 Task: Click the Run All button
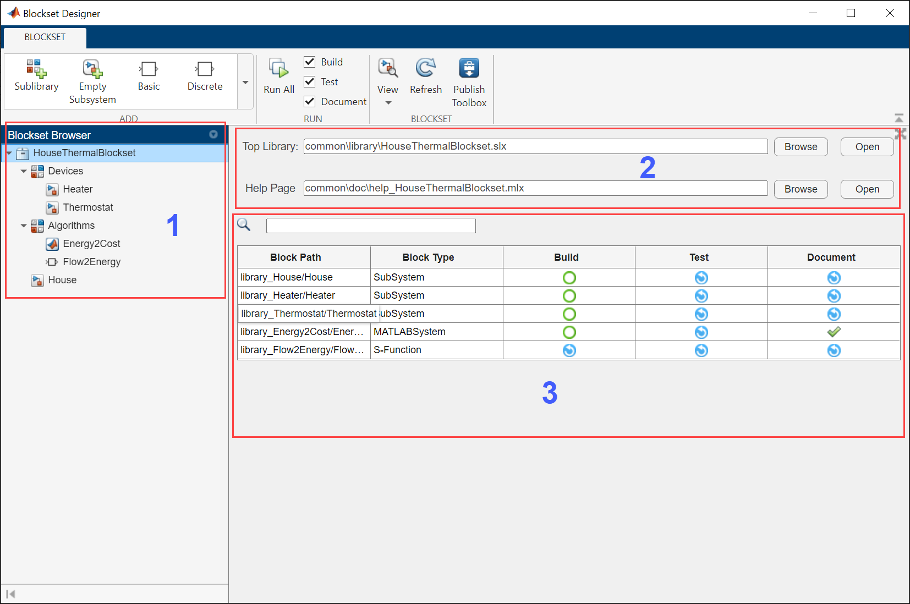pyautogui.click(x=279, y=72)
